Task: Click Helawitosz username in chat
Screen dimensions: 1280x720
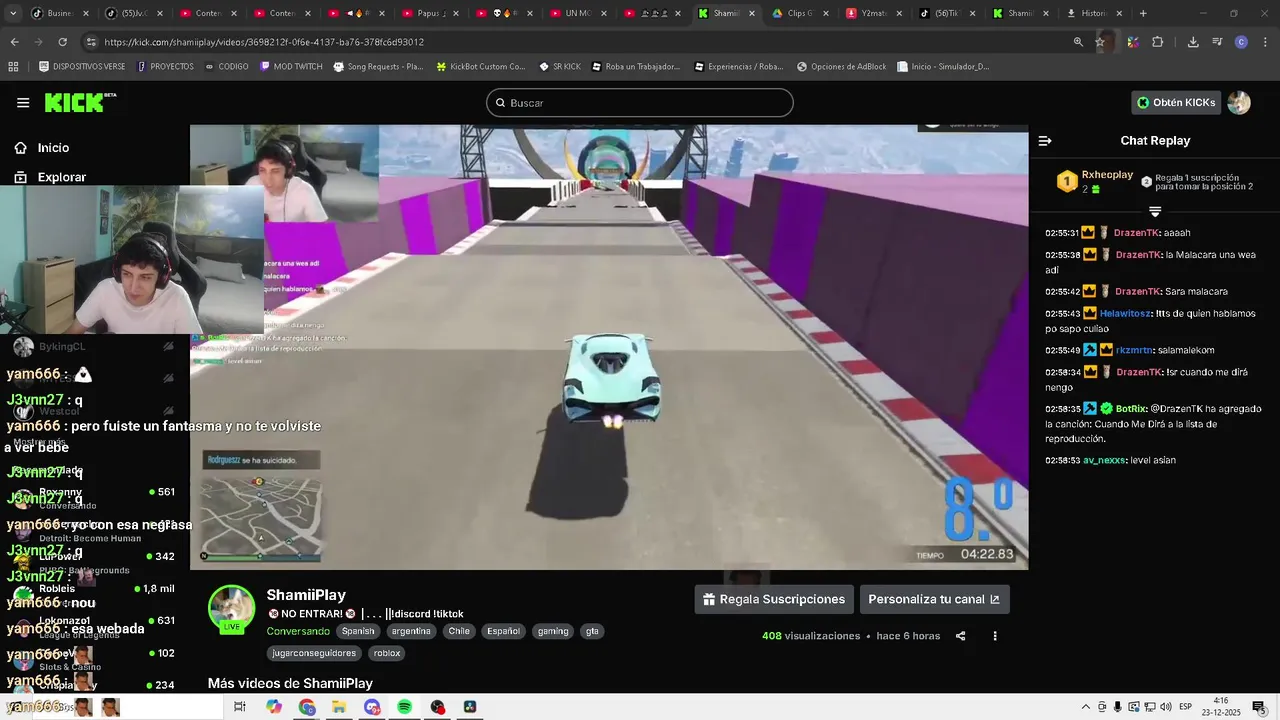Action: coord(1125,313)
